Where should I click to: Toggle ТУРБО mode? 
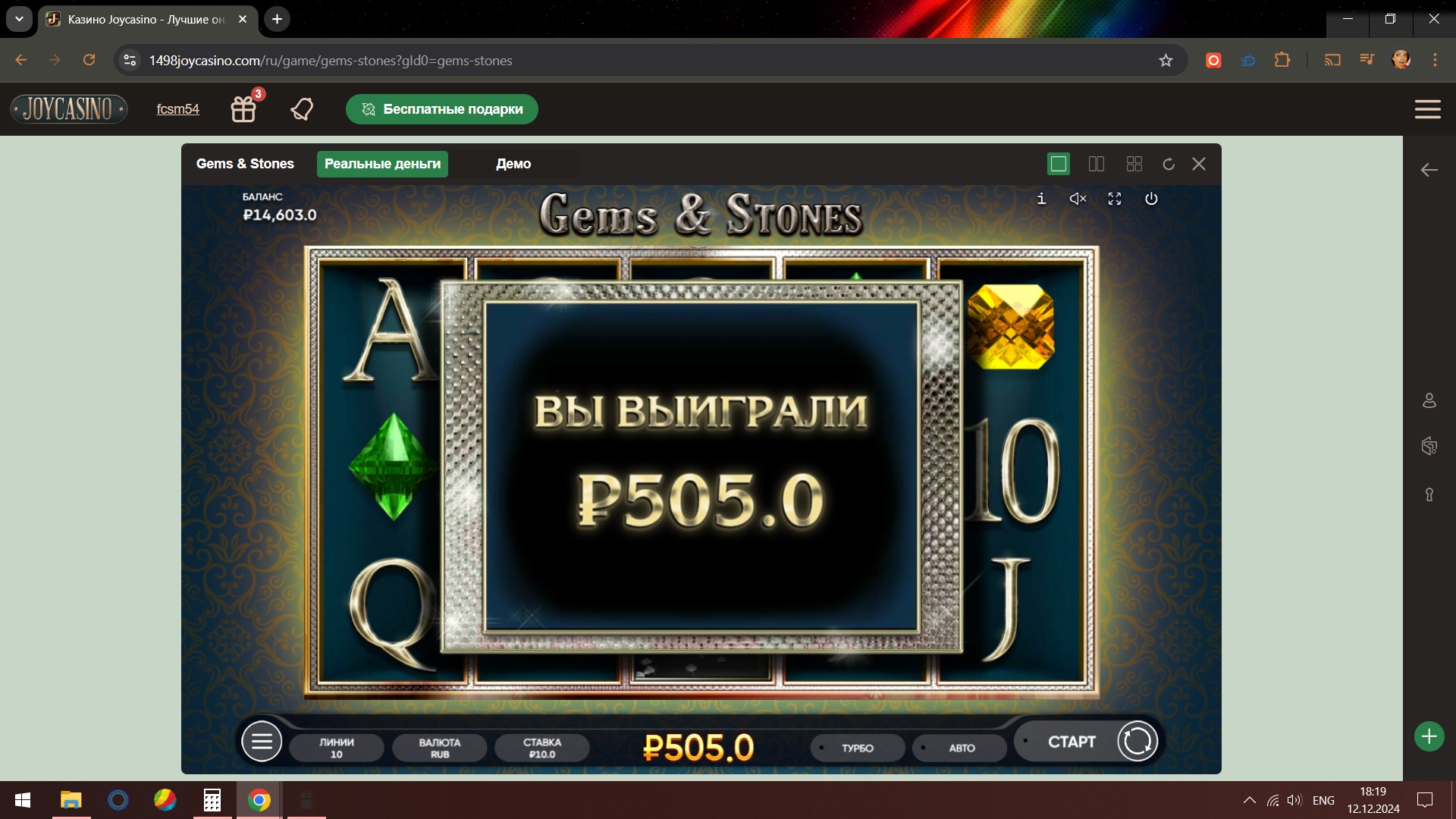pyautogui.click(x=858, y=748)
